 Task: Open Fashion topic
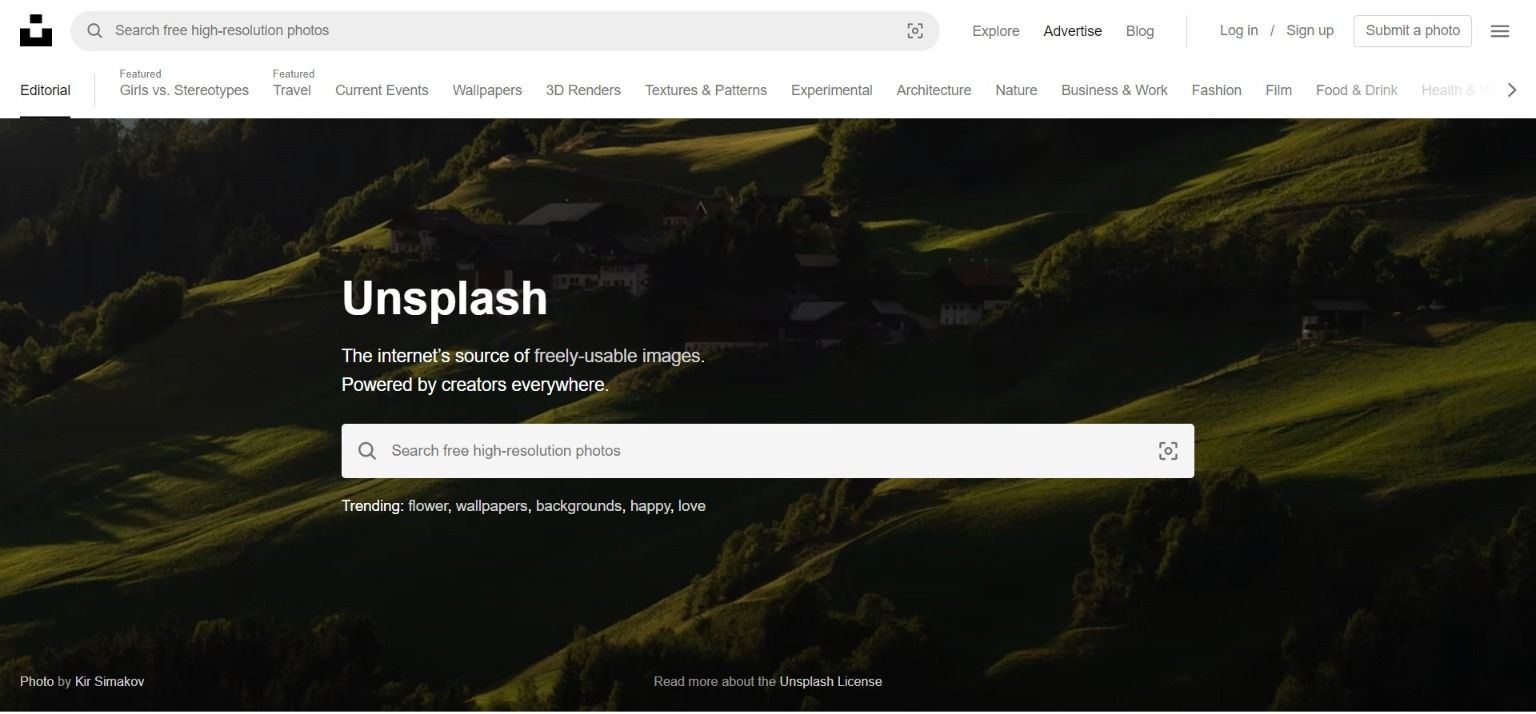[1216, 90]
